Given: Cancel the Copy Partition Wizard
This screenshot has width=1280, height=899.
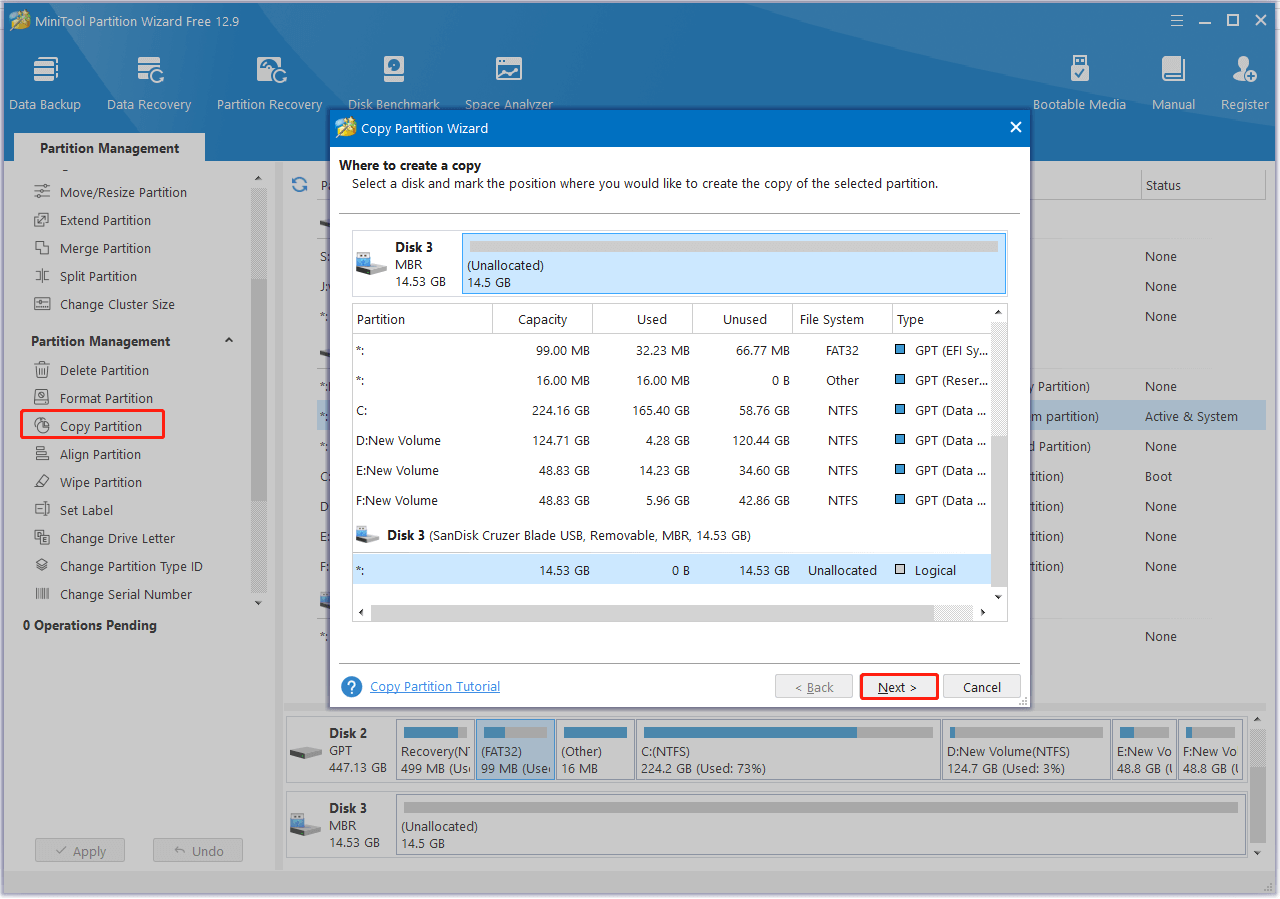Looking at the screenshot, I should [x=981, y=687].
